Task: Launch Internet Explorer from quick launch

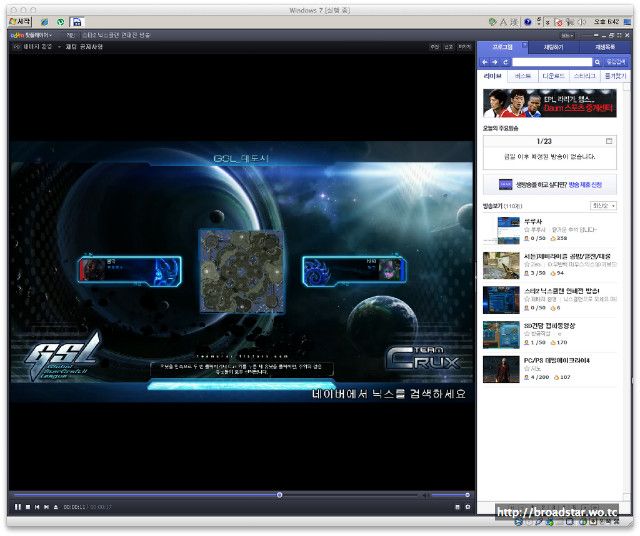Action: (44, 22)
